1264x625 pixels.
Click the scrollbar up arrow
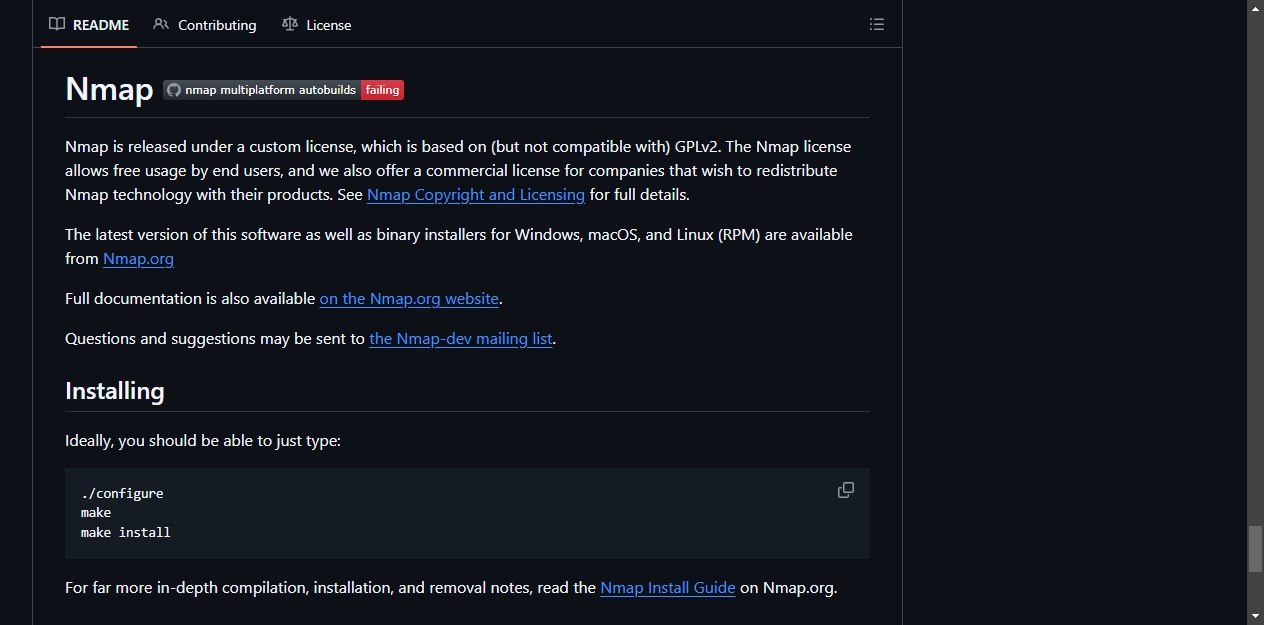click(x=1255, y=8)
